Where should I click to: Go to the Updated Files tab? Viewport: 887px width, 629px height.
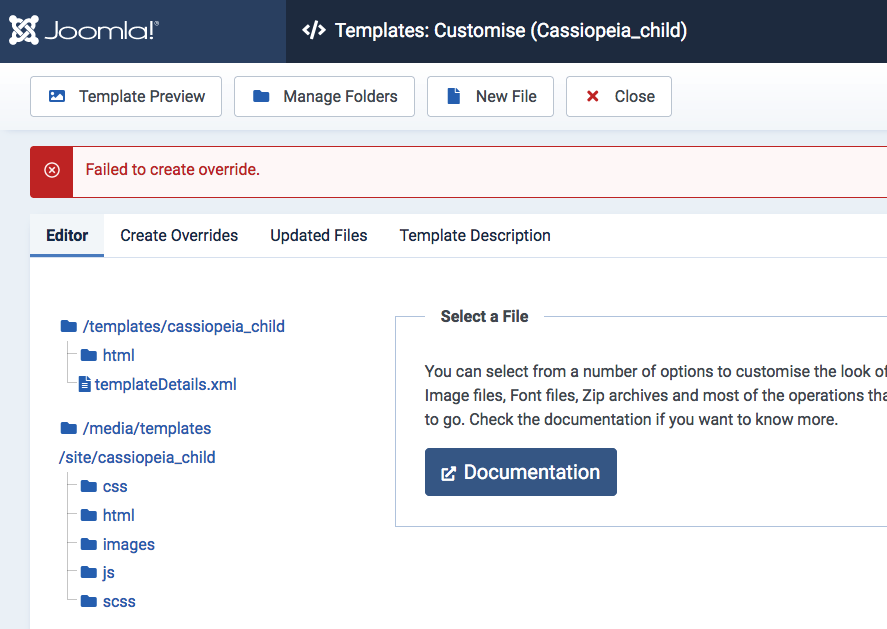click(x=318, y=235)
